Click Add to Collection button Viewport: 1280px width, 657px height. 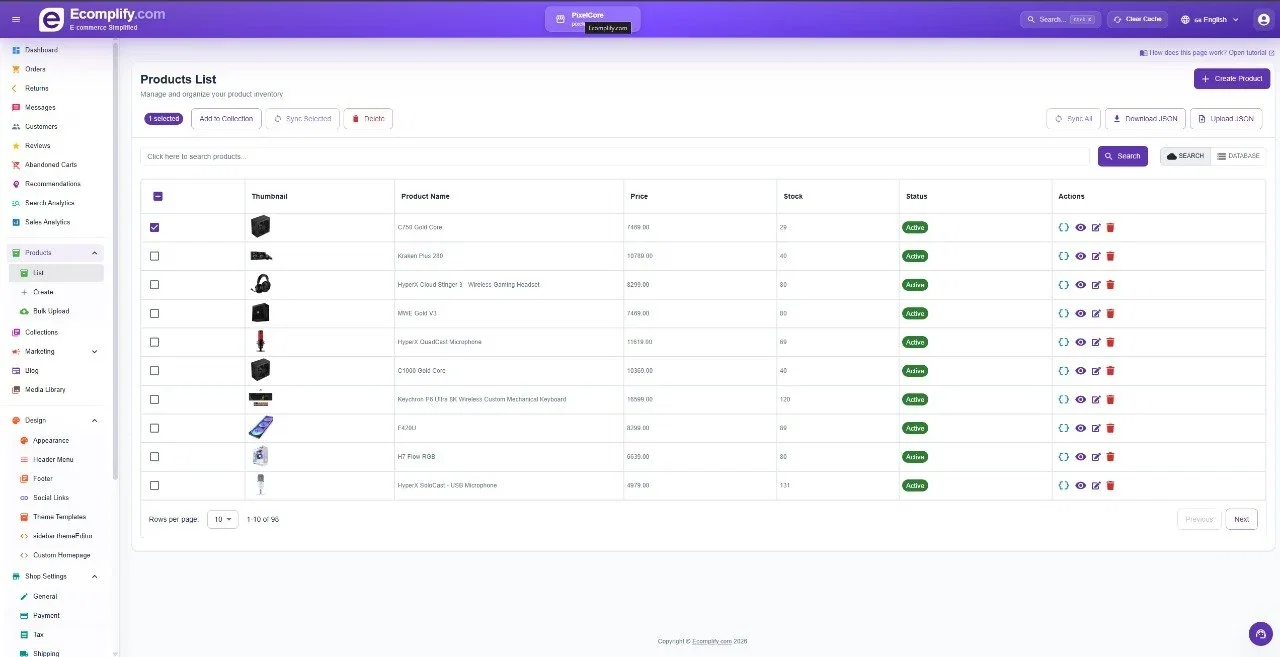pos(226,119)
